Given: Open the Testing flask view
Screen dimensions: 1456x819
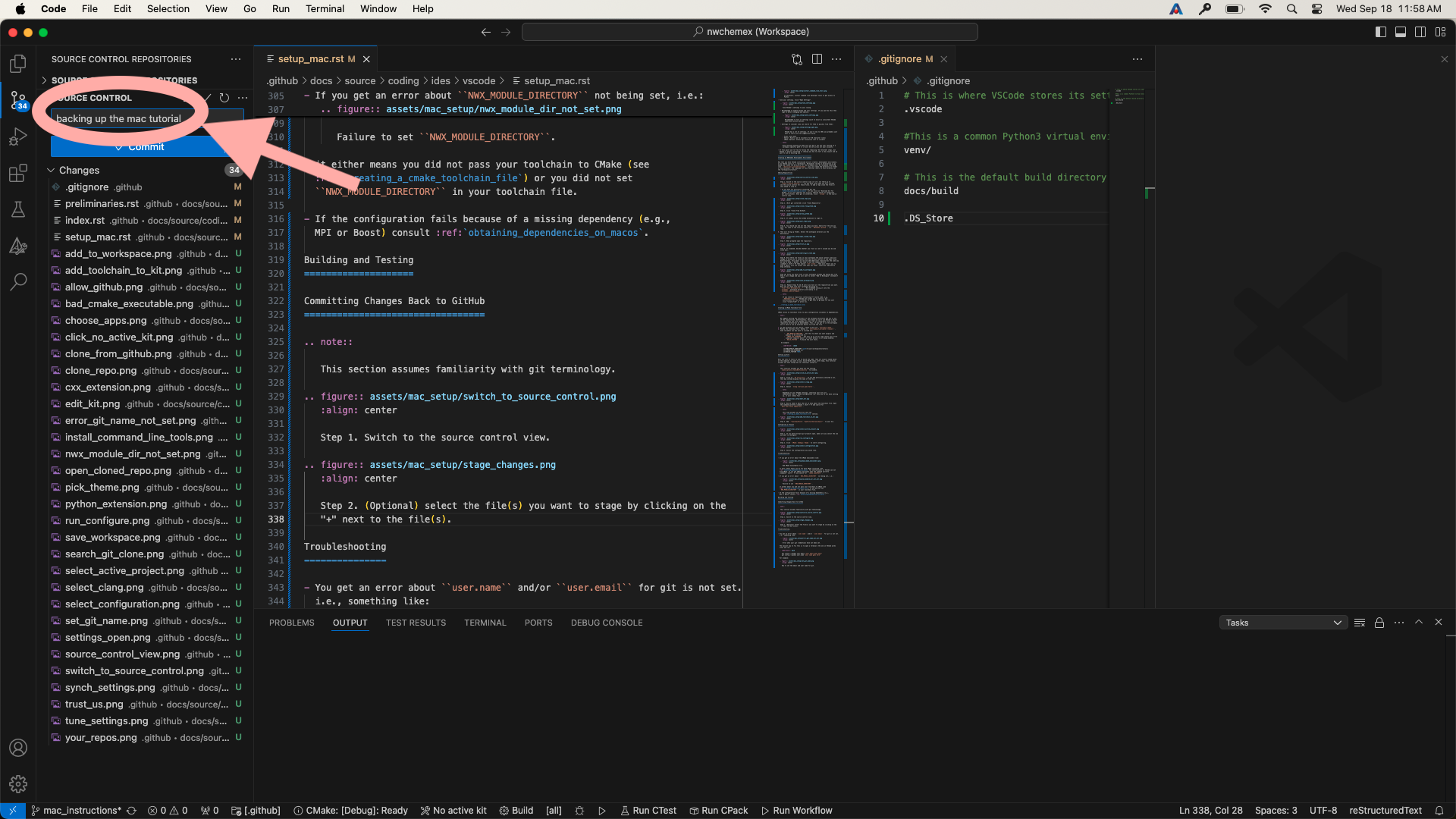Looking at the screenshot, I should 18,209.
